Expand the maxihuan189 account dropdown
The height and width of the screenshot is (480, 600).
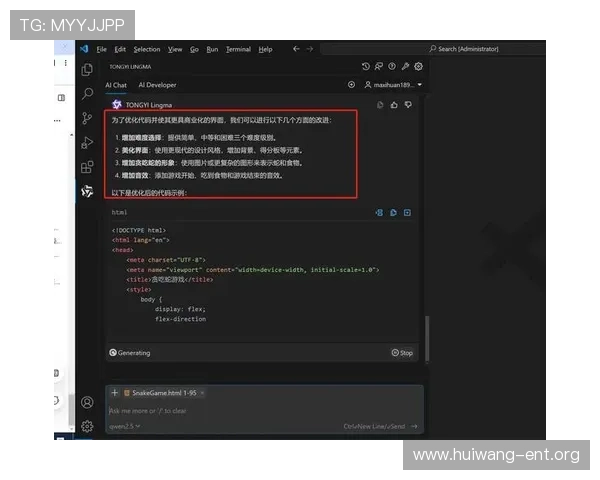392,86
